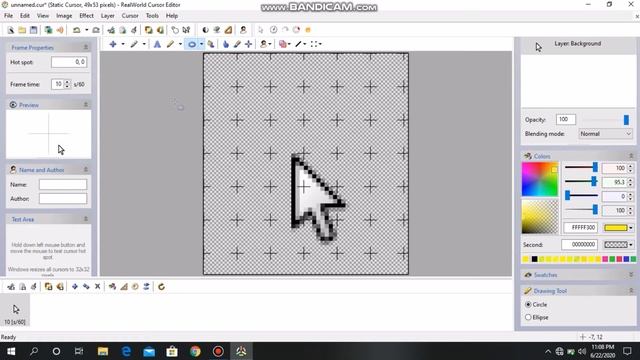Open the Tools menu
This screenshot has height=360, width=640.
coord(152,16)
